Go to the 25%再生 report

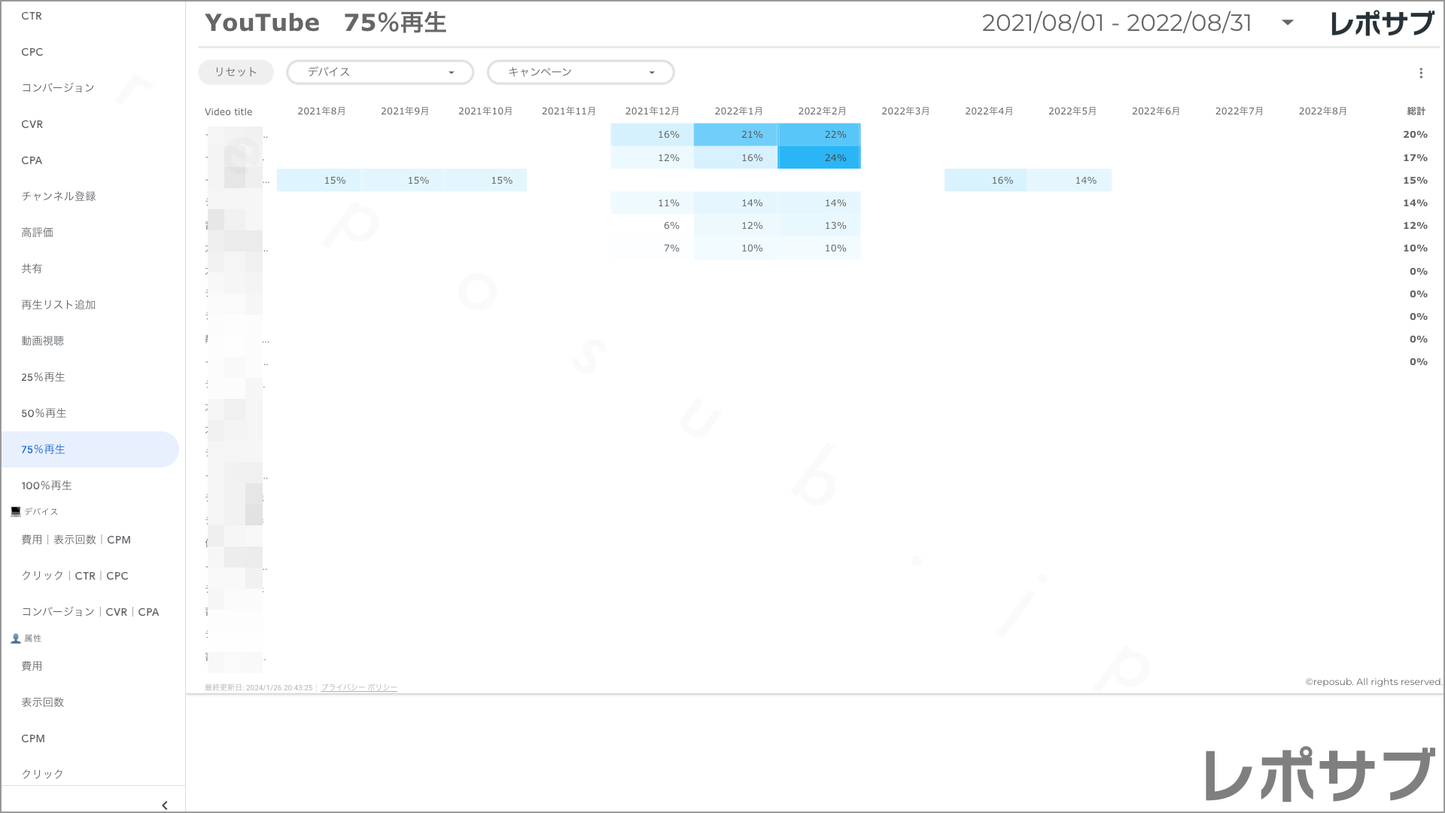coord(43,377)
